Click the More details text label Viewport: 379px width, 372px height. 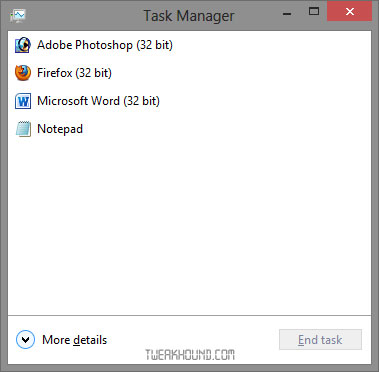(75, 340)
